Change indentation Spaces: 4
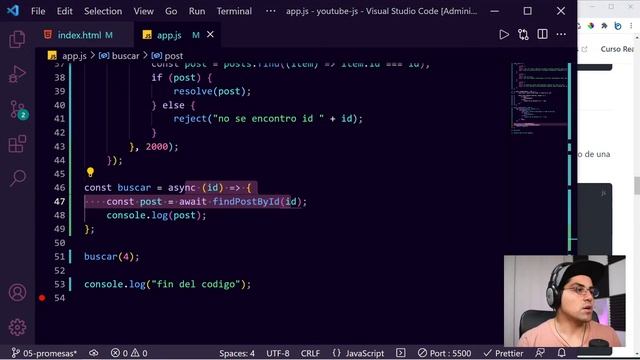640x360 pixels. (237, 353)
